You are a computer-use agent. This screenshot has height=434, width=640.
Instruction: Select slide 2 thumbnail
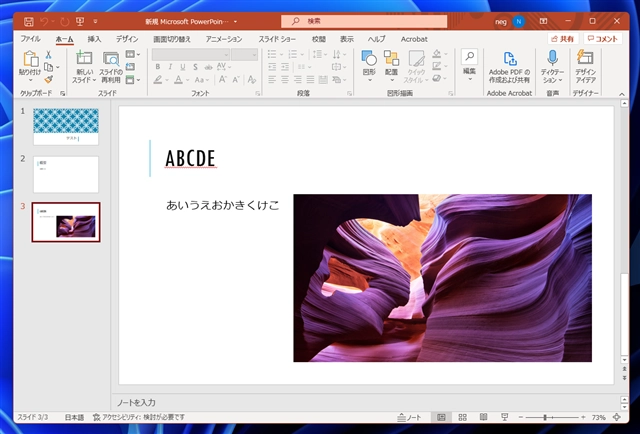pyautogui.click(x=66, y=174)
